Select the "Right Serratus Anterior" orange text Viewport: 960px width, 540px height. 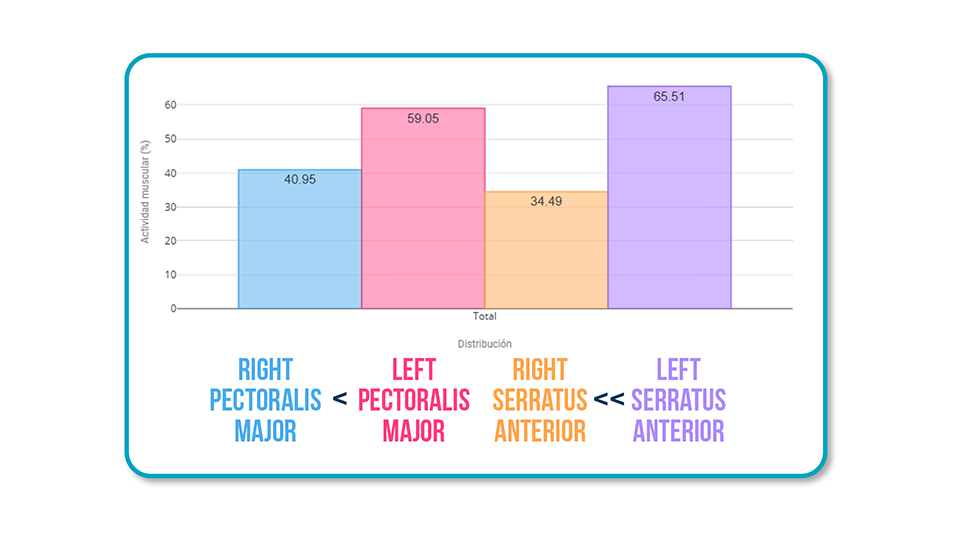539,400
